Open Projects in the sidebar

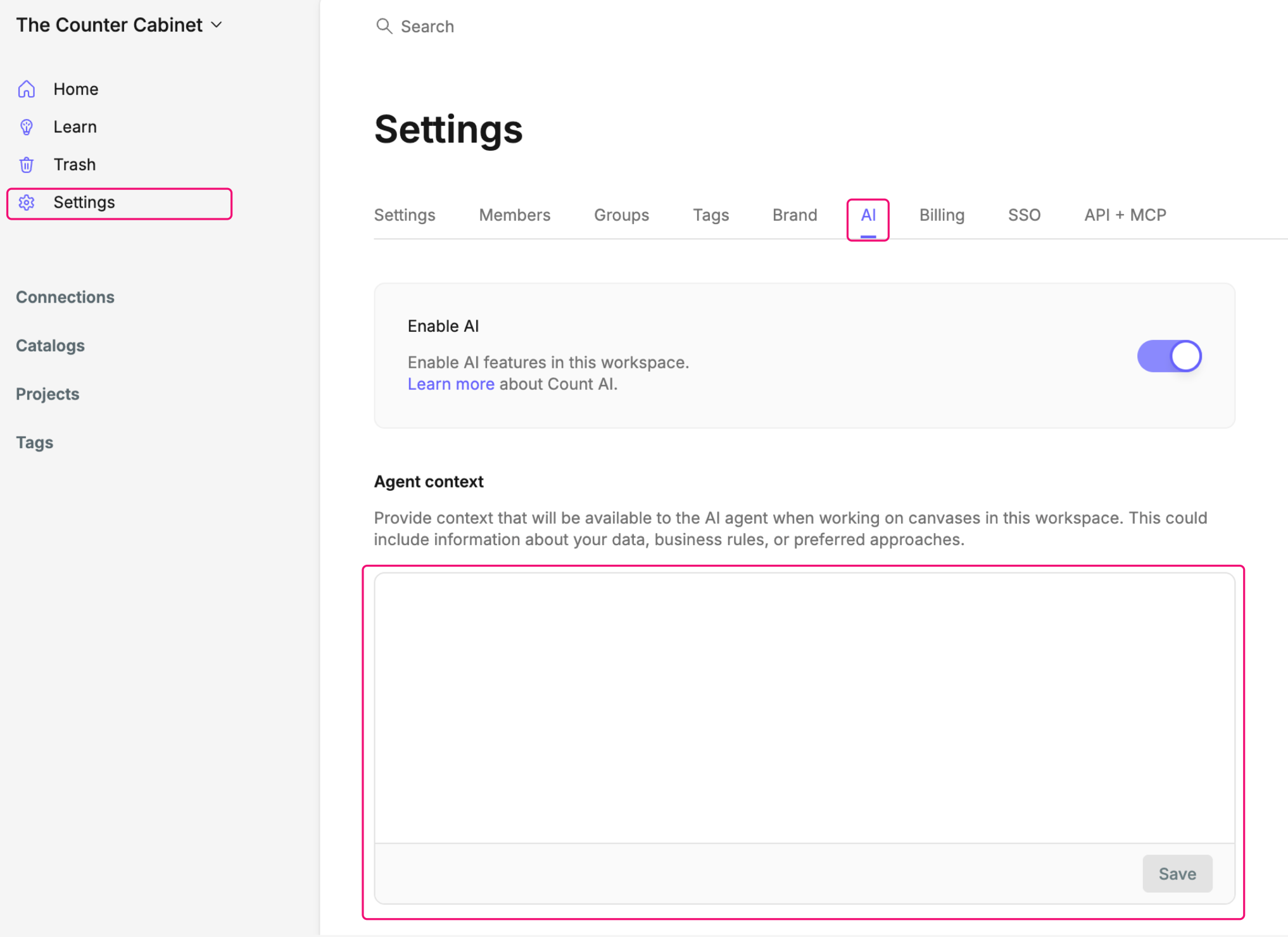point(47,394)
